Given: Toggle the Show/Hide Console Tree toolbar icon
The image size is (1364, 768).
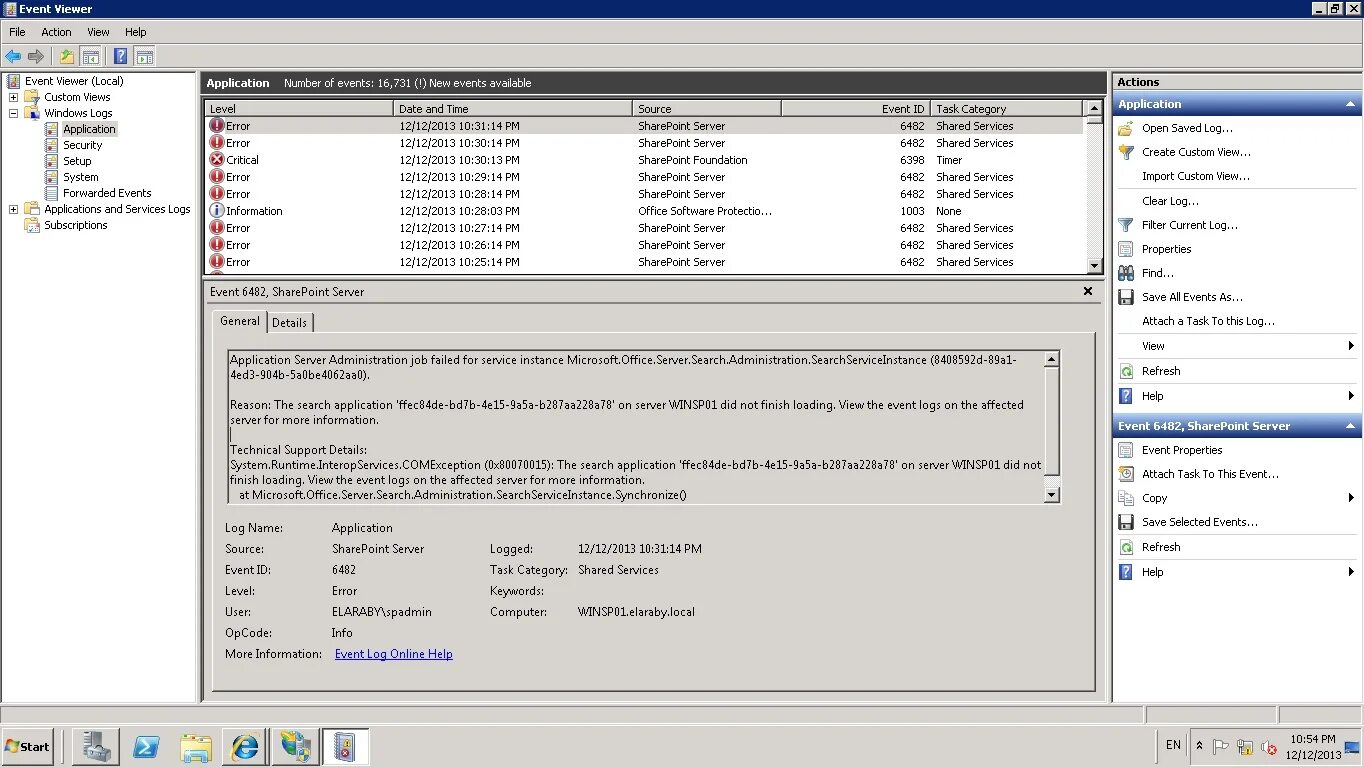Looking at the screenshot, I should click(90, 57).
